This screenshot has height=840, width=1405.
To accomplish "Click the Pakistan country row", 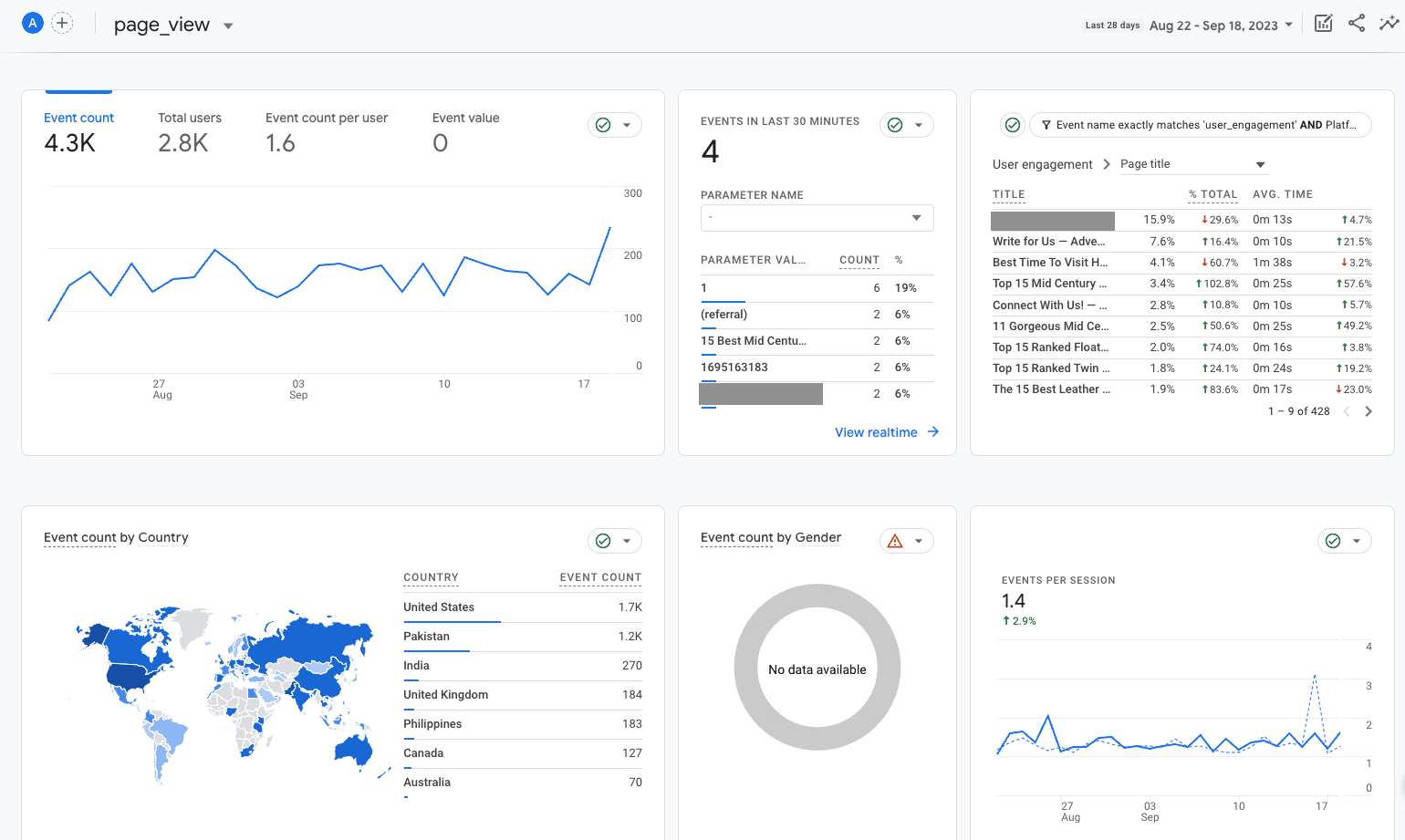I will 523,637.
